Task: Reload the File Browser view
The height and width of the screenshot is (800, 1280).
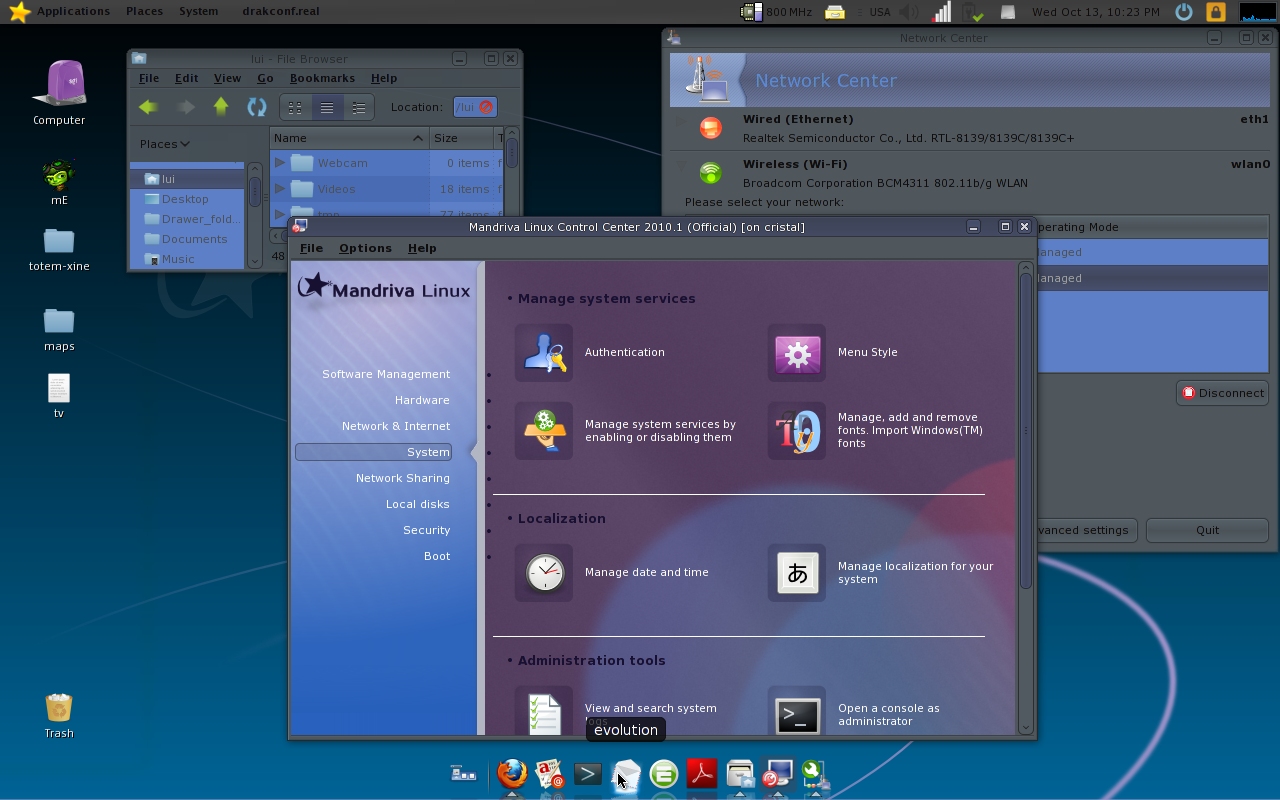Action: click(257, 107)
